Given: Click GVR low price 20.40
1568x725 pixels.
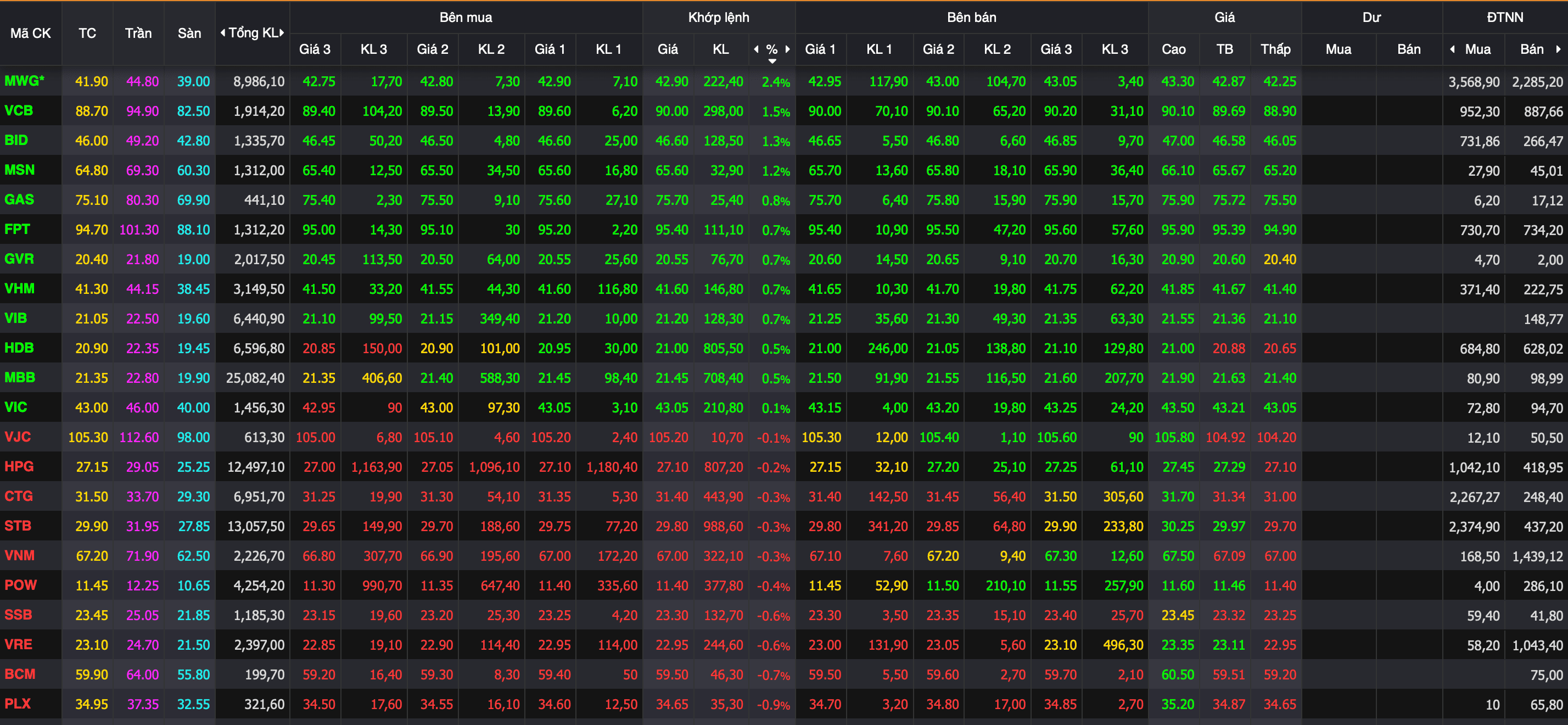Looking at the screenshot, I should pos(1279,260).
